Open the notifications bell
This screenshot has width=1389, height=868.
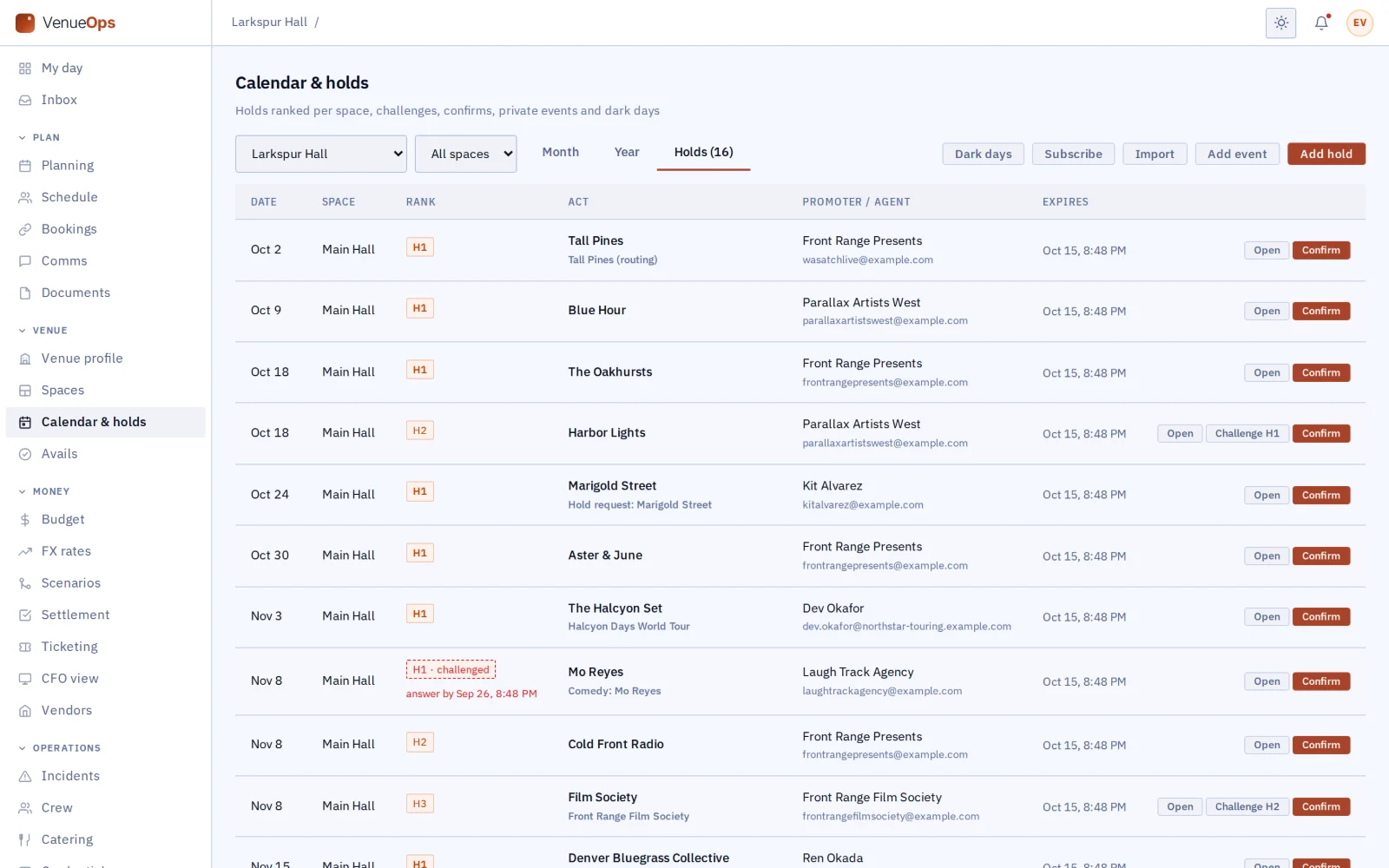coord(1321,23)
